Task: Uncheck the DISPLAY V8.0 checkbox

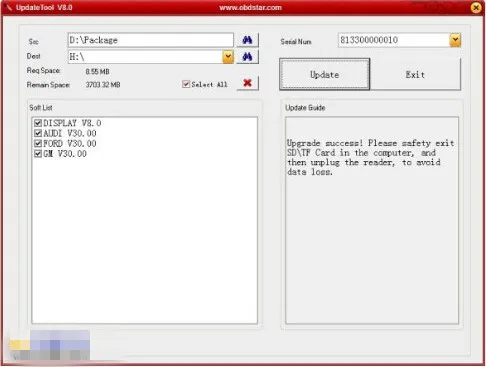Action: tap(38, 123)
